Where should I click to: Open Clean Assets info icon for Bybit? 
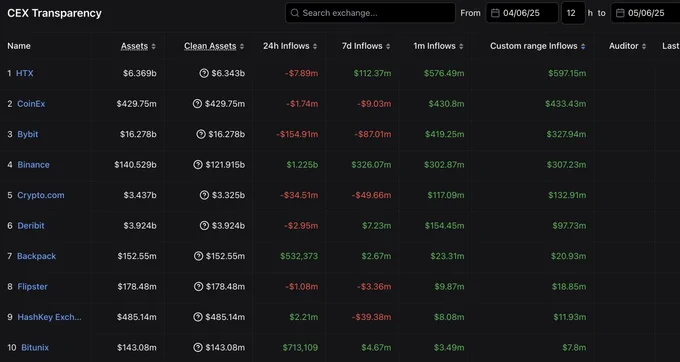201,134
